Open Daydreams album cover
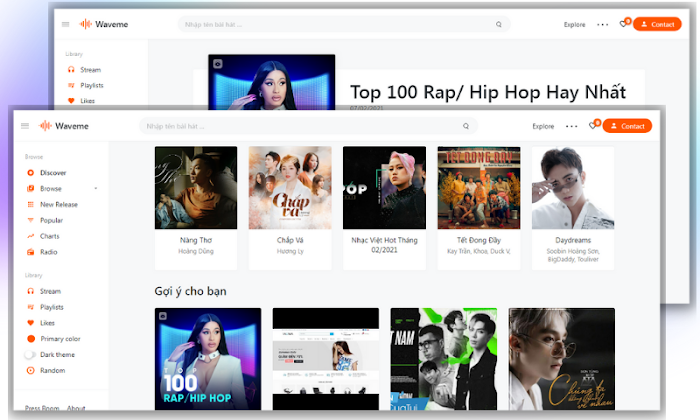This screenshot has width=700, height=420. (573, 188)
